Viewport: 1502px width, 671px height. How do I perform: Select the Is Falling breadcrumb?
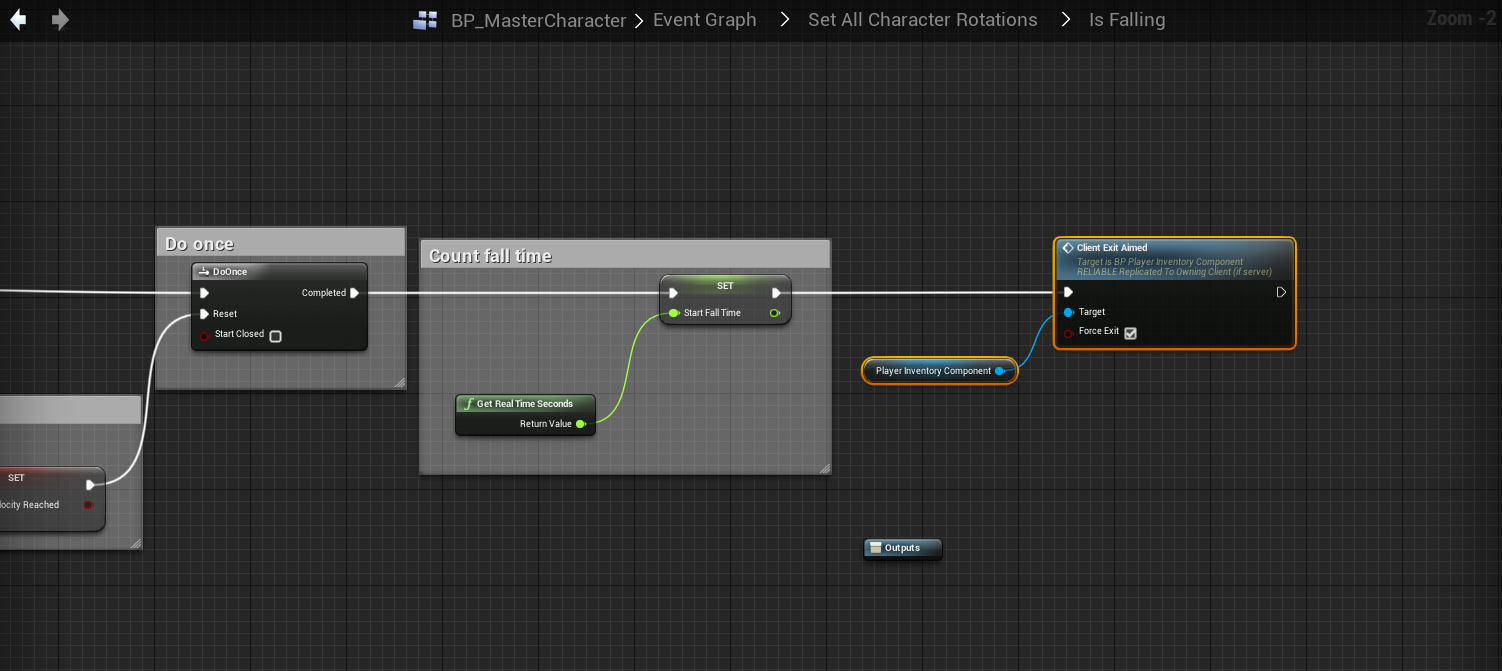1126,20
